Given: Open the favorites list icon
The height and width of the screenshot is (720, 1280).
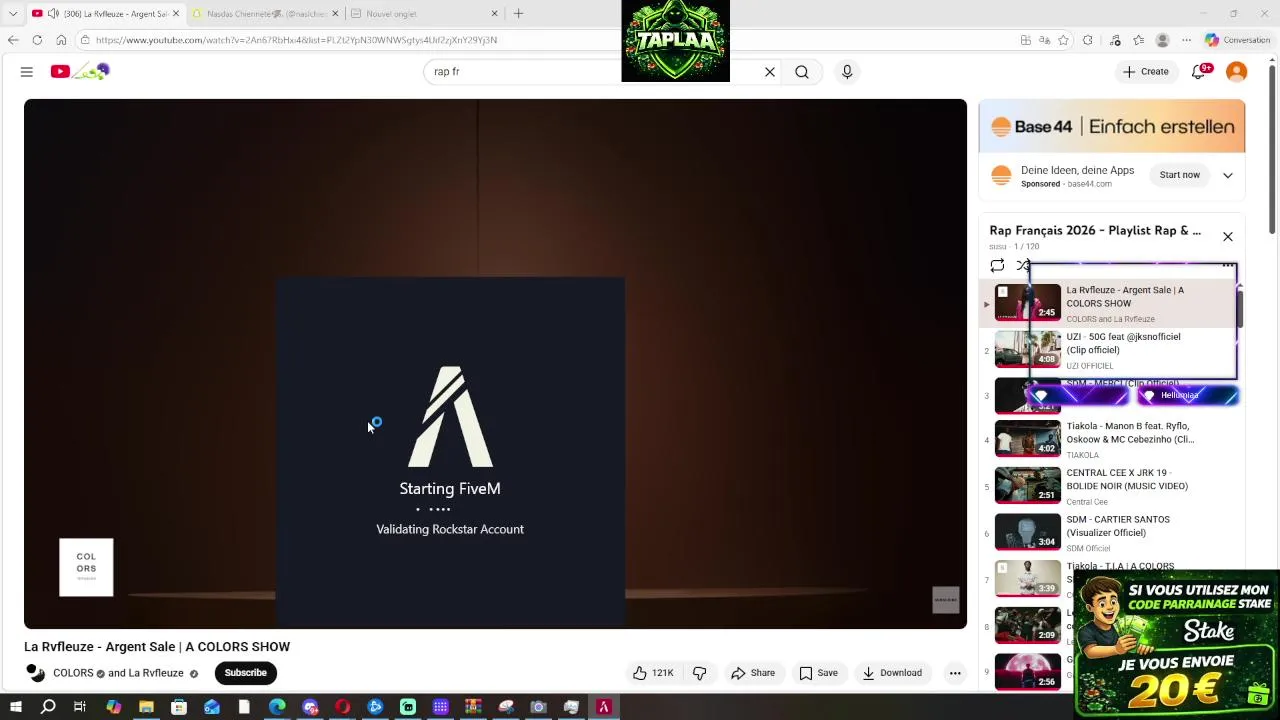Looking at the screenshot, I should 1139,40.
